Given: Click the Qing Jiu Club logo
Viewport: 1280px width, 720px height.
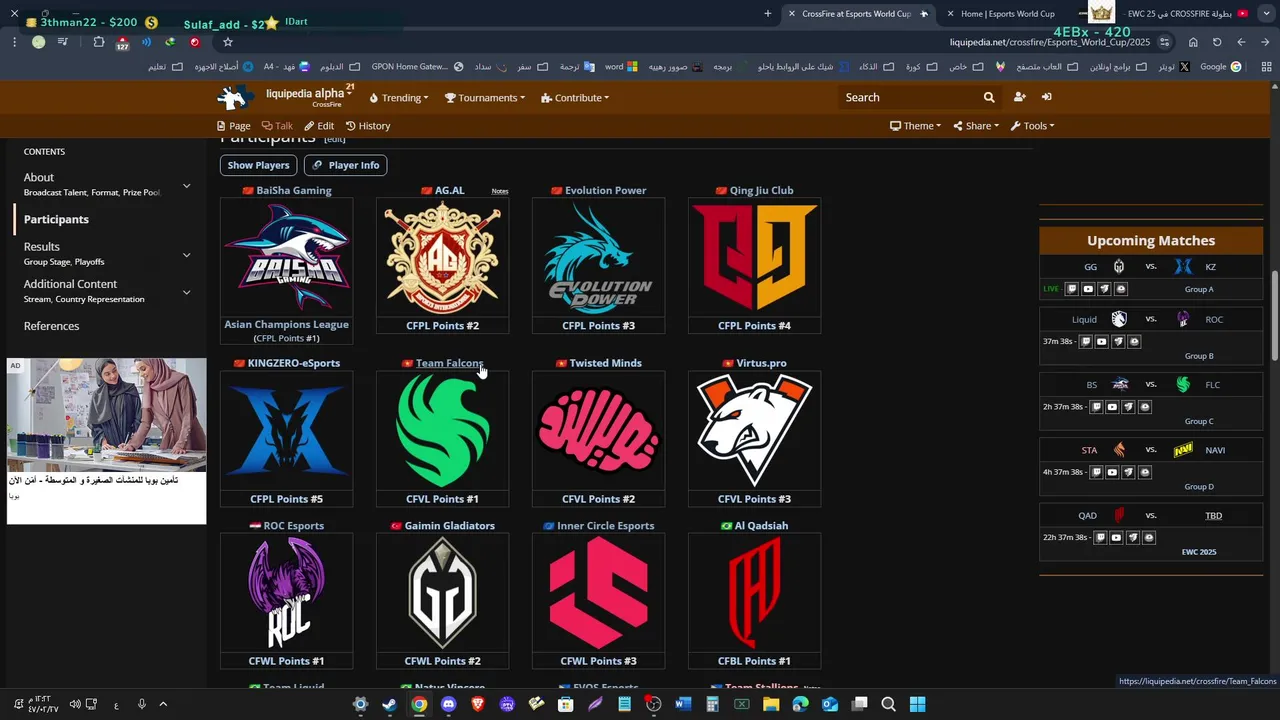Looking at the screenshot, I should pos(754,257).
